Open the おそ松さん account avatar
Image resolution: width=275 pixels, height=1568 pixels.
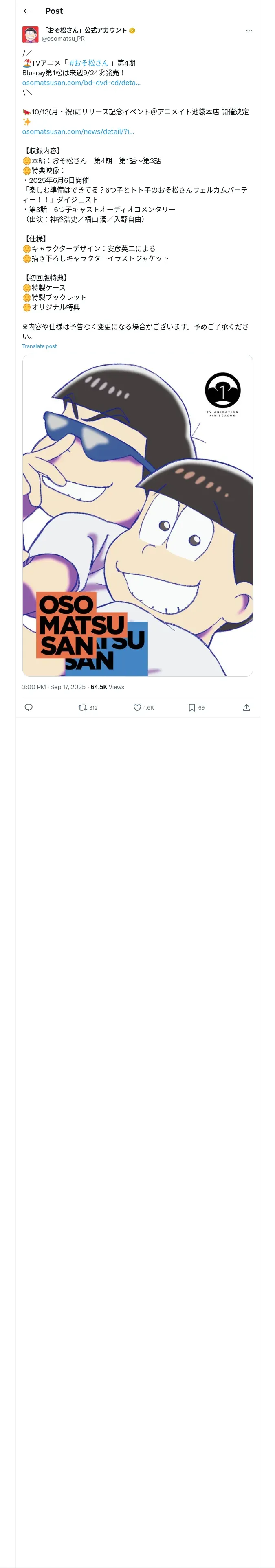click(31, 34)
